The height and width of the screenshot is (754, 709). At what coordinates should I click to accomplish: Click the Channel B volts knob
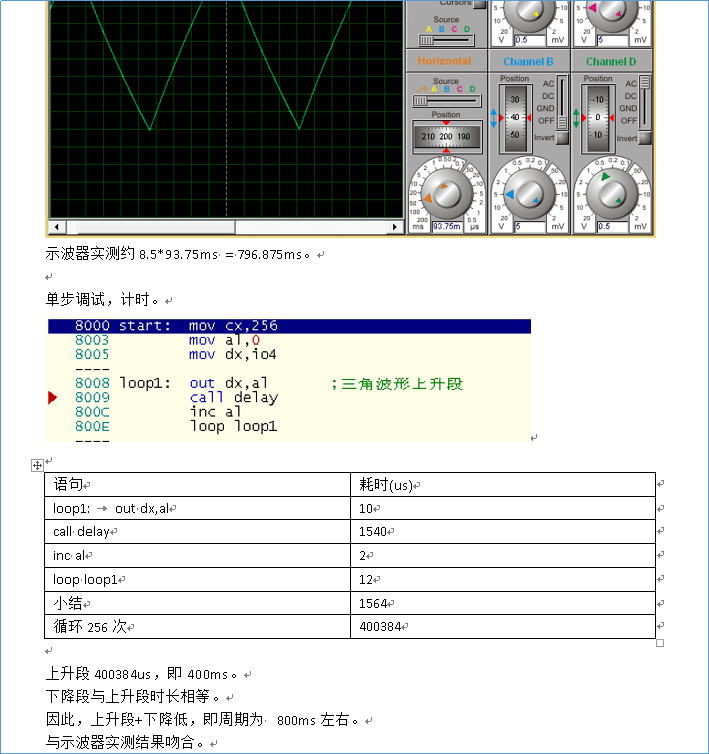pos(528,194)
